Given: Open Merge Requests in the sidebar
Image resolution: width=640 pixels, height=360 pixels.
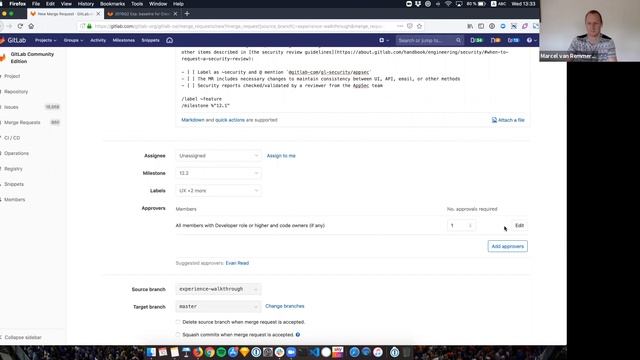Looking at the screenshot, I should click(22, 122).
